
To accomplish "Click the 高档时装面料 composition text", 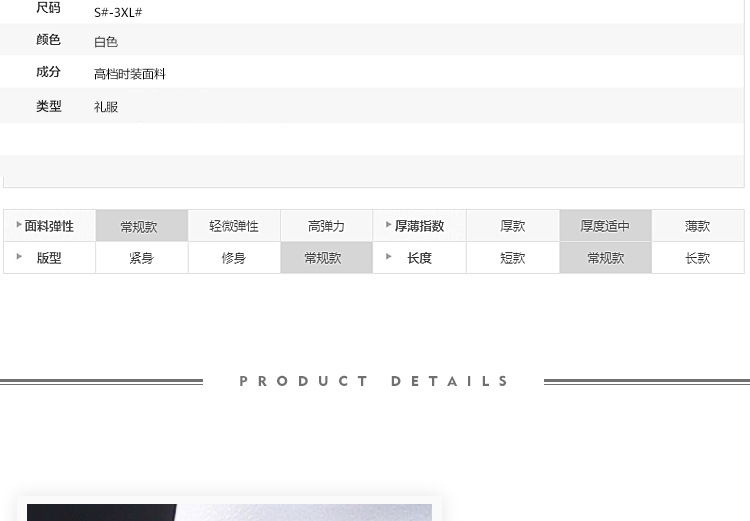I will [x=130, y=74].
